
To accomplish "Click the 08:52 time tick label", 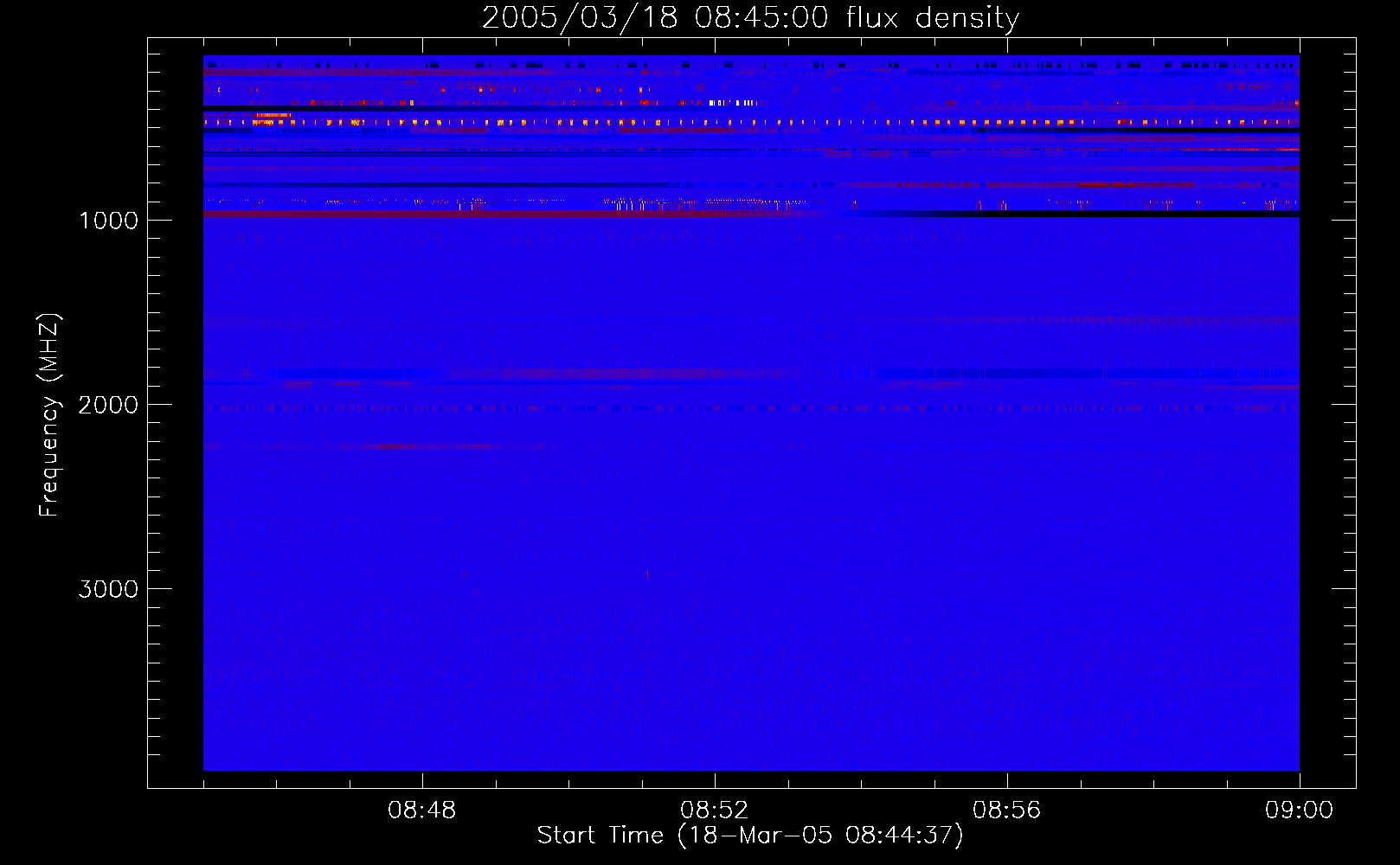I will [715, 811].
